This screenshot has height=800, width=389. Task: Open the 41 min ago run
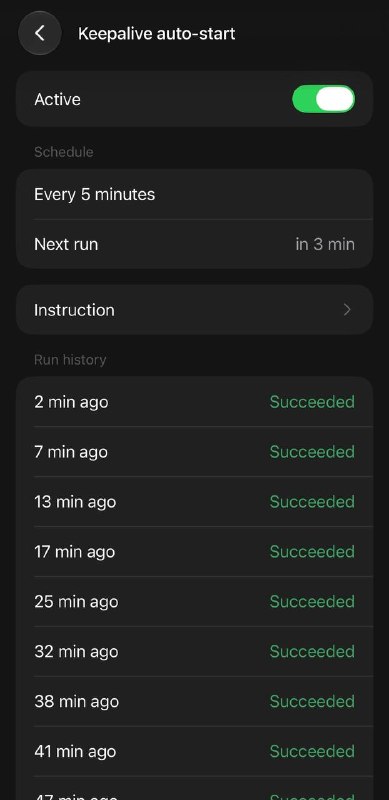click(x=194, y=752)
